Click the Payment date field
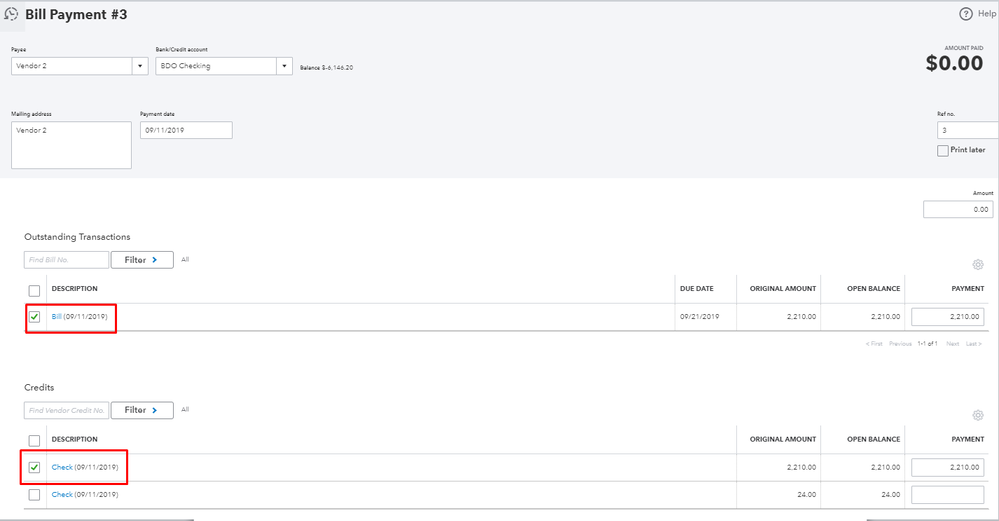 click(x=186, y=130)
